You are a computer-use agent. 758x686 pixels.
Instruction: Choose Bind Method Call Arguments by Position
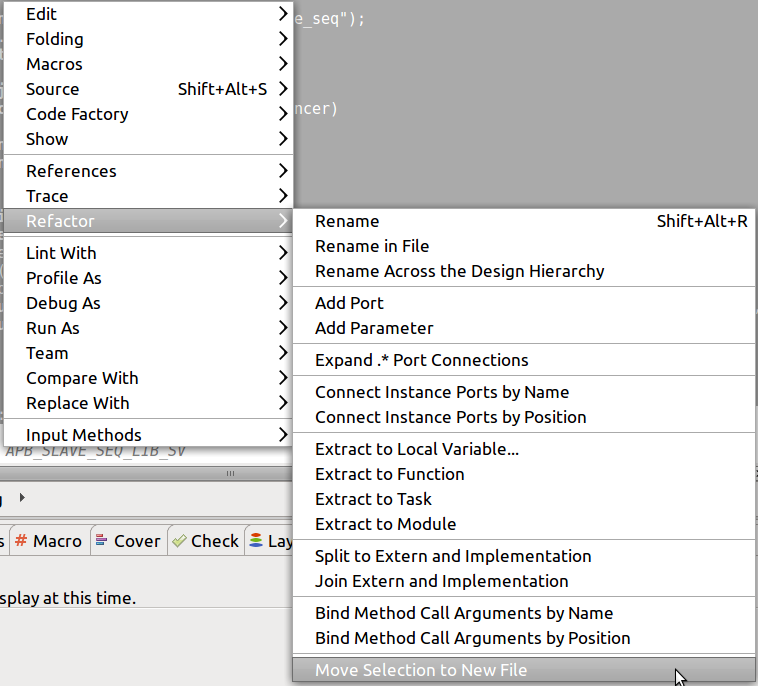click(x=472, y=638)
